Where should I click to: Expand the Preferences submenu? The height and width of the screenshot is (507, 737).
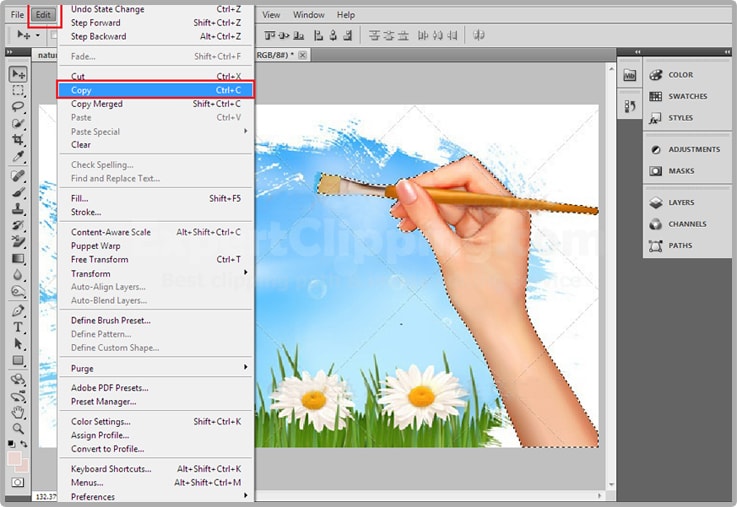click(156, 496)
